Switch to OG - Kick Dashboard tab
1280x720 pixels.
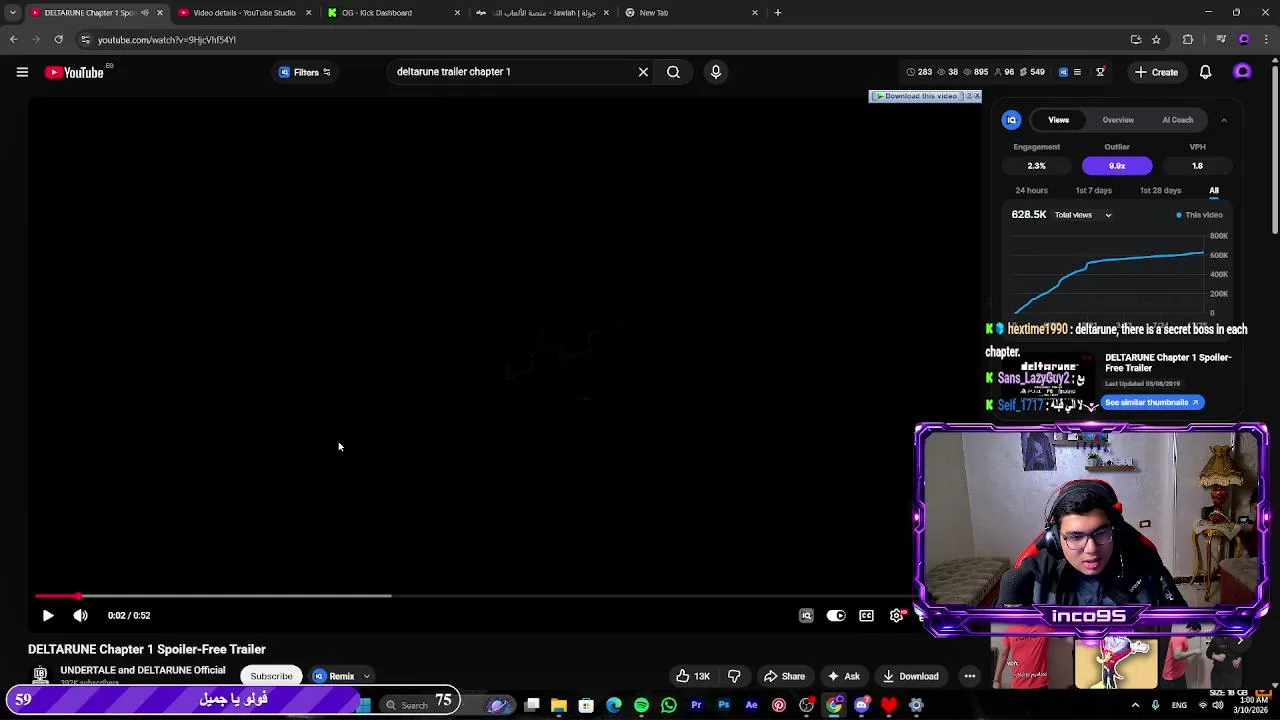(395, 13)
